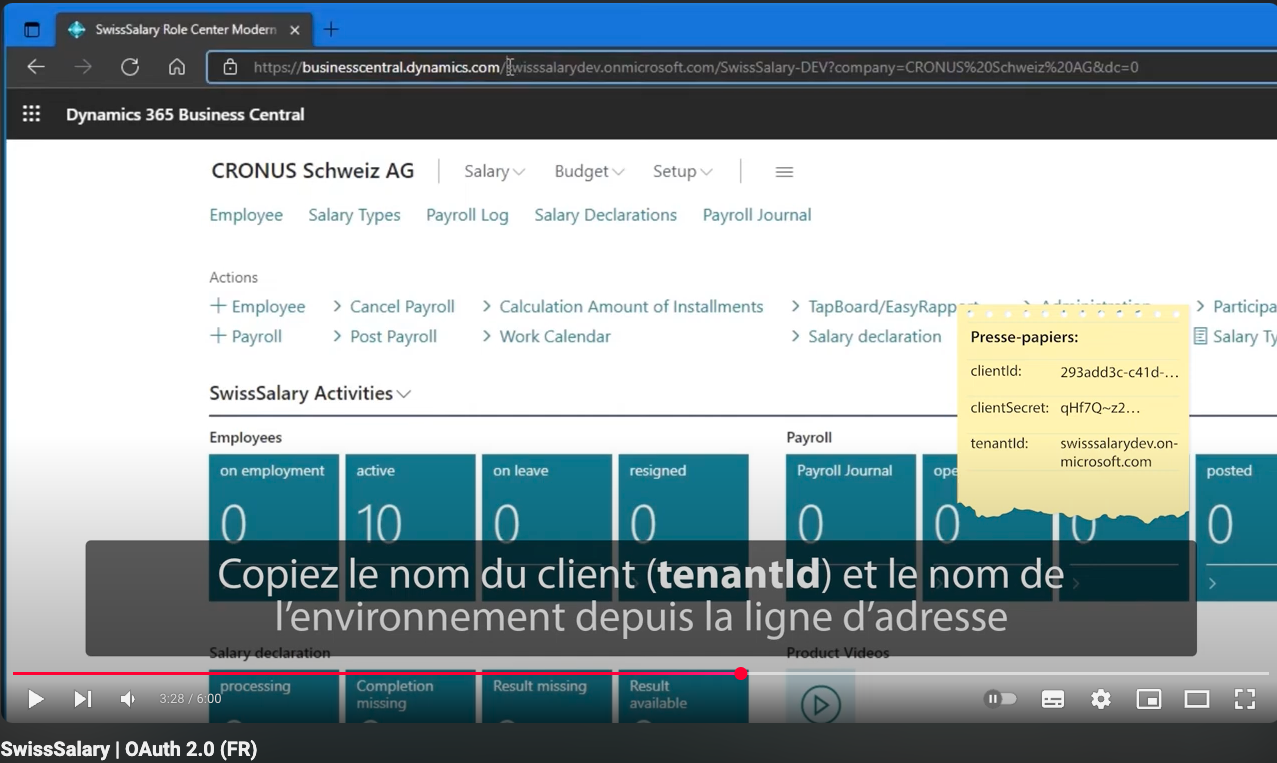Viewport: 1277px width, 763px height.
Task: Go forward in browser history
Action: click(x=83, y=67)
